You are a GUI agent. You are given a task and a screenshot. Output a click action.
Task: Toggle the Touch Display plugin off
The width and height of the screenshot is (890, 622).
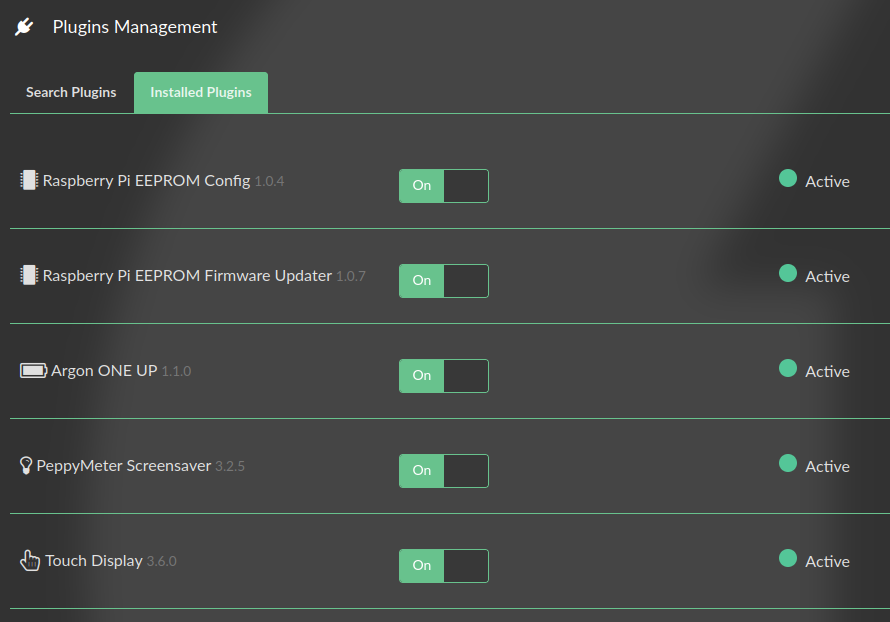click(x=443, y=566)
